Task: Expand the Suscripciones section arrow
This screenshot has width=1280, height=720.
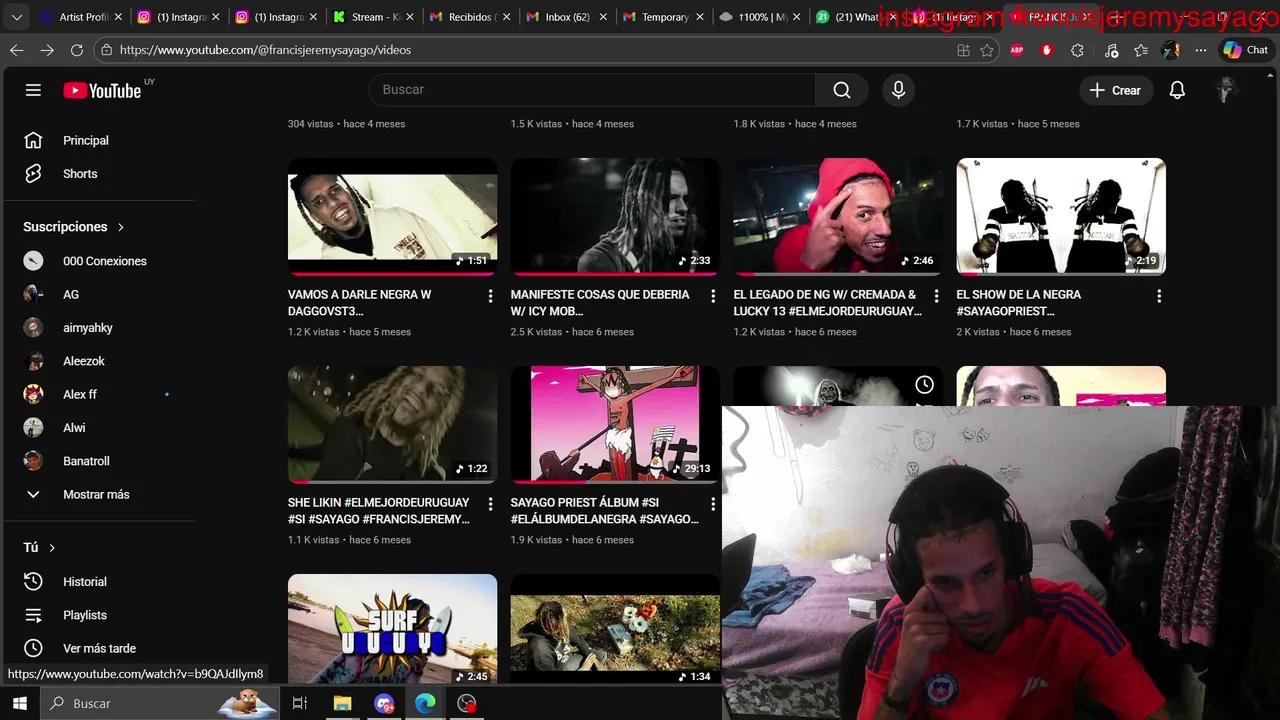Action: pyautogui.click(x=121, y=227)
